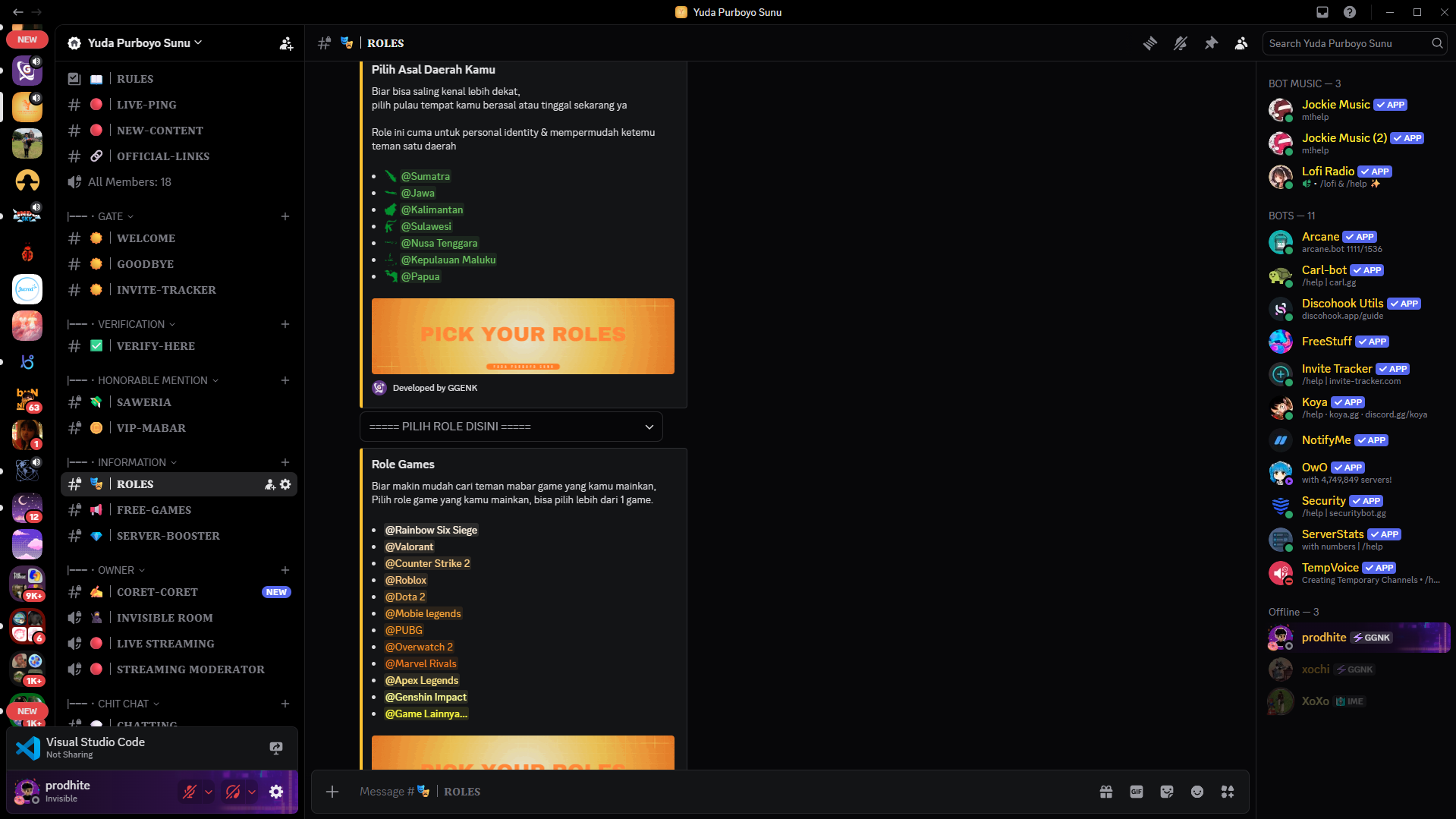Open the VERIFY-HERE channel
The height and width of the screenshot is (819, 1456).
pos(179,346)
